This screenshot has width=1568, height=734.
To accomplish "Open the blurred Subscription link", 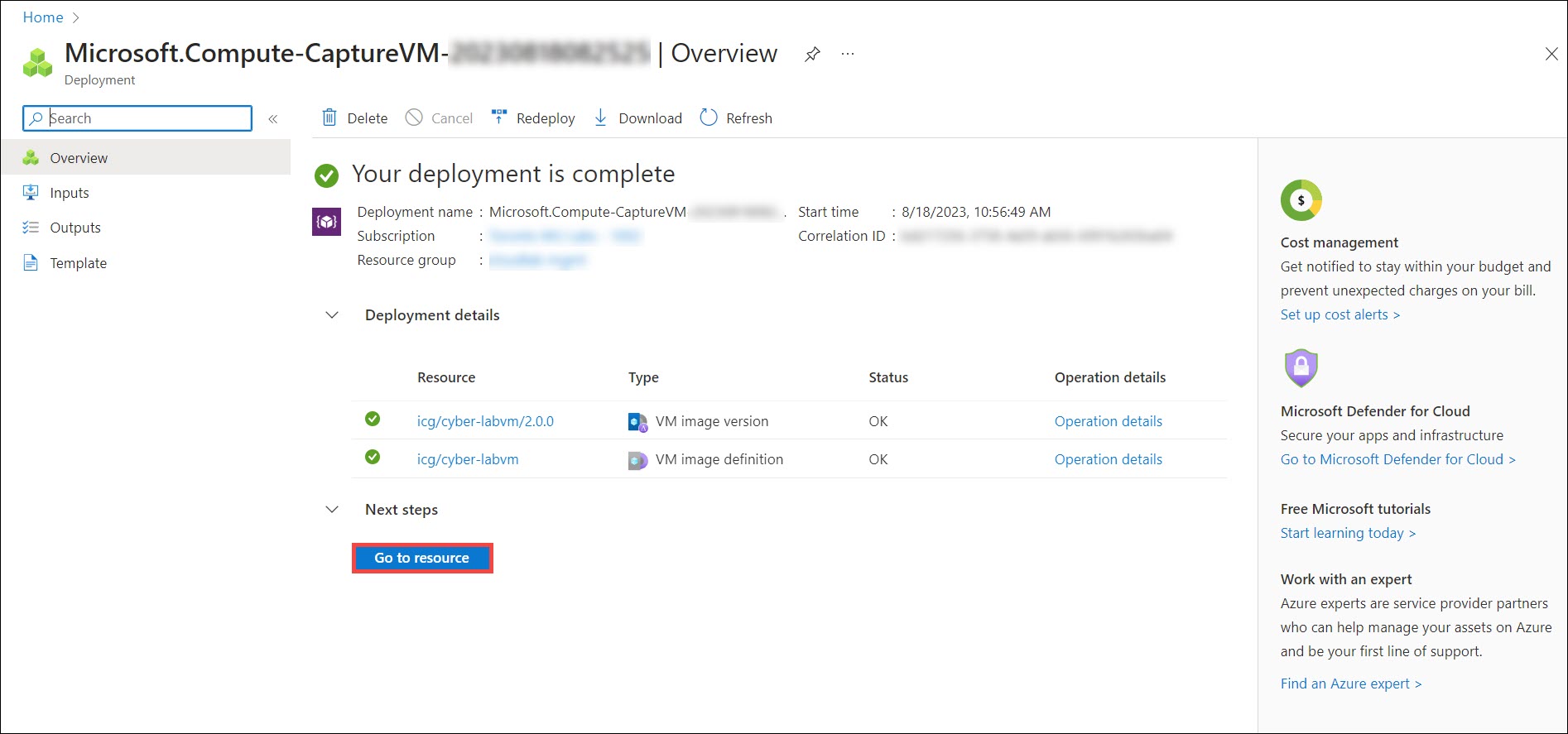I will (x=565, y=236).
